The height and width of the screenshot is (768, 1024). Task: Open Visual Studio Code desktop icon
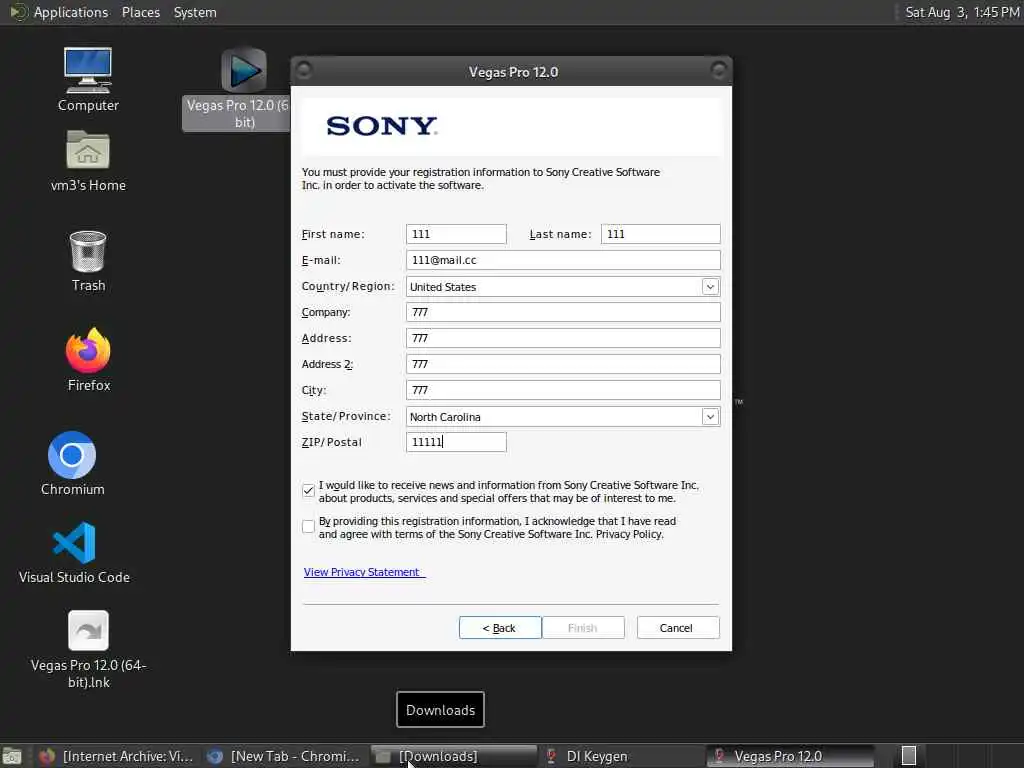(x=74, y=552)
